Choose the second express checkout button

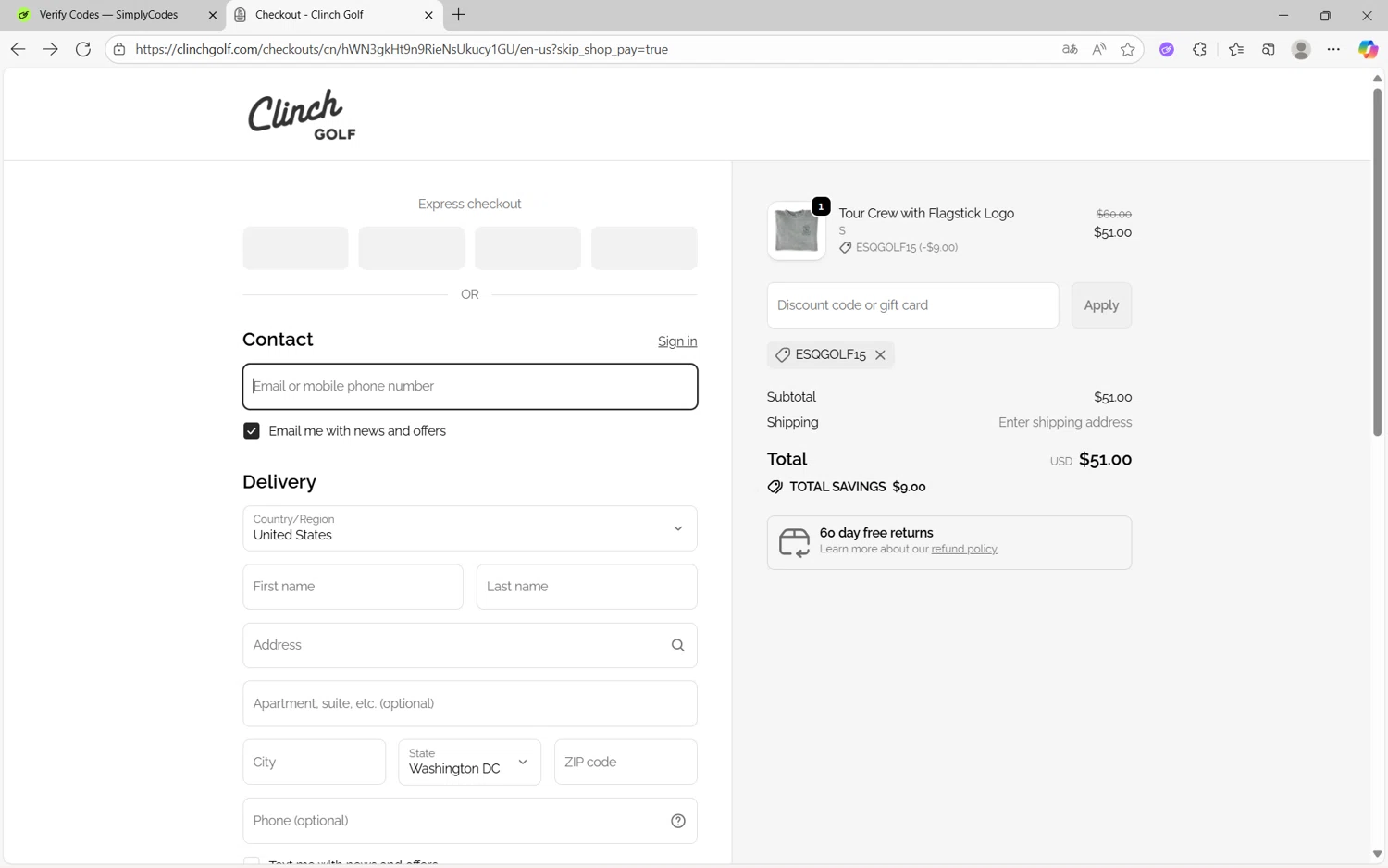[412, 248]
